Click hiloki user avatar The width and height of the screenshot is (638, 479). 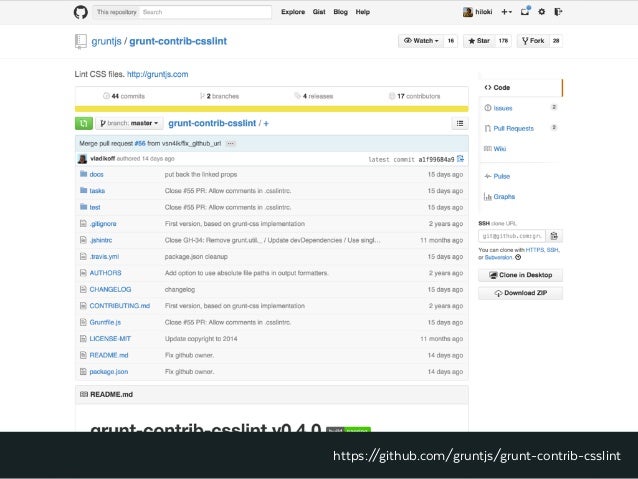pos(468,12)
